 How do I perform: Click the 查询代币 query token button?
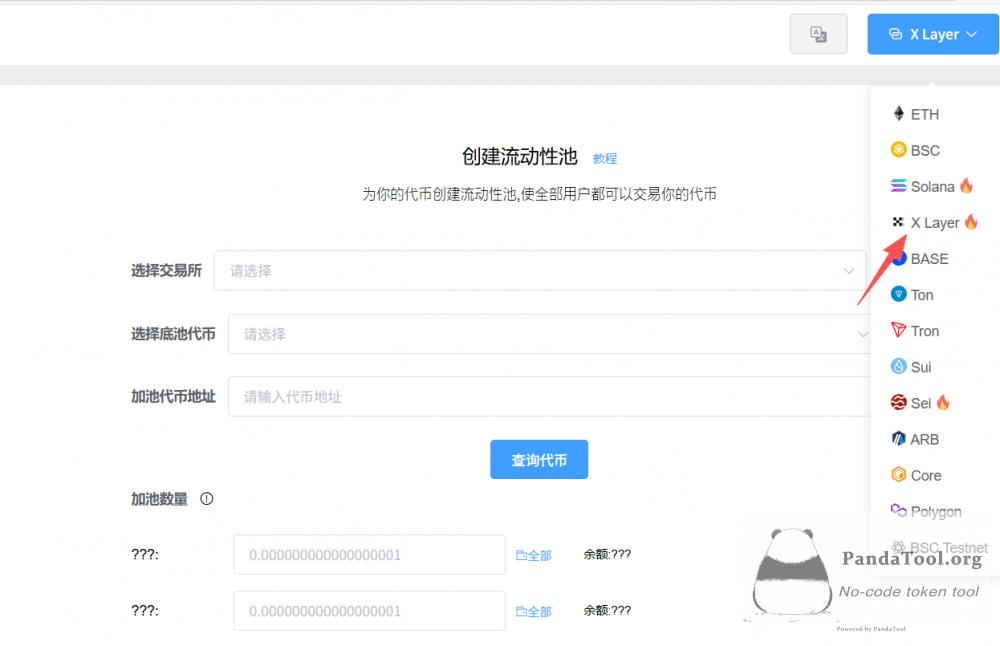click(x=539, y=459)
